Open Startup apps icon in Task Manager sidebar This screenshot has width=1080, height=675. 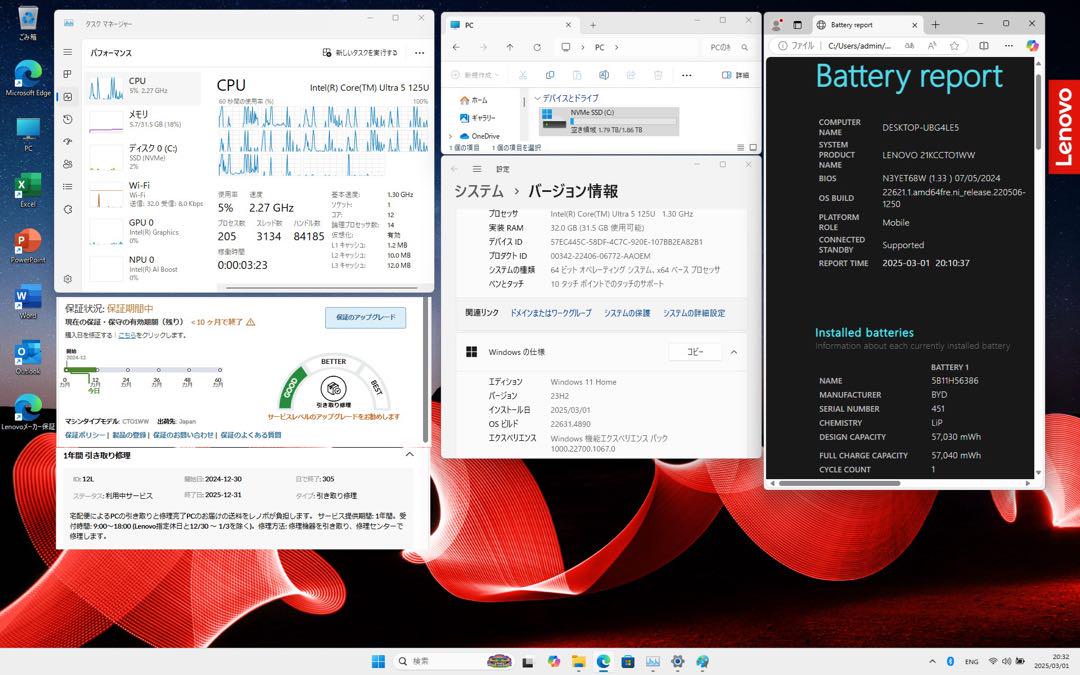[68, 141]
